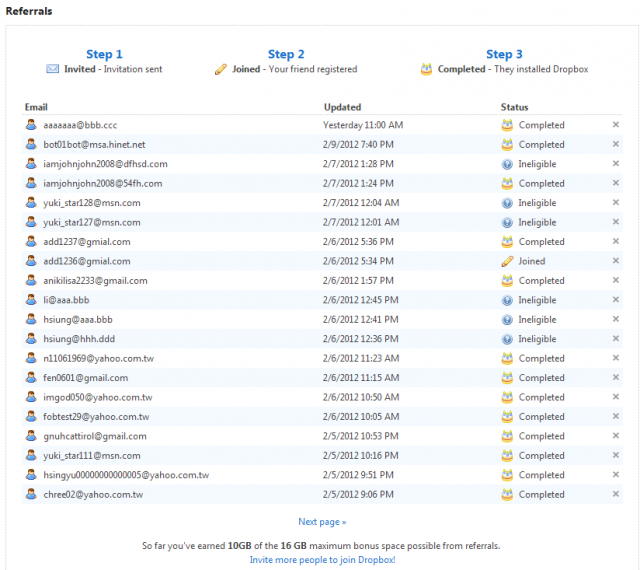Click the Step 1 heading
The image size is (640, 570).
pos(104,54)
